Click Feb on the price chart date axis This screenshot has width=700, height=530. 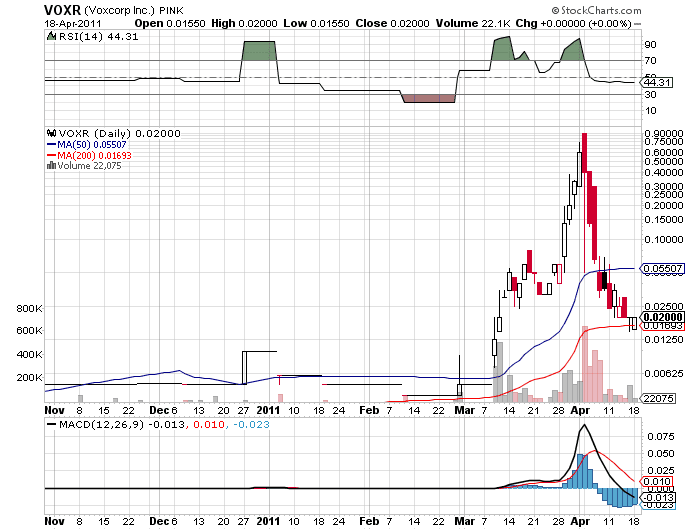pyautogui.click(x=369, y=410)
